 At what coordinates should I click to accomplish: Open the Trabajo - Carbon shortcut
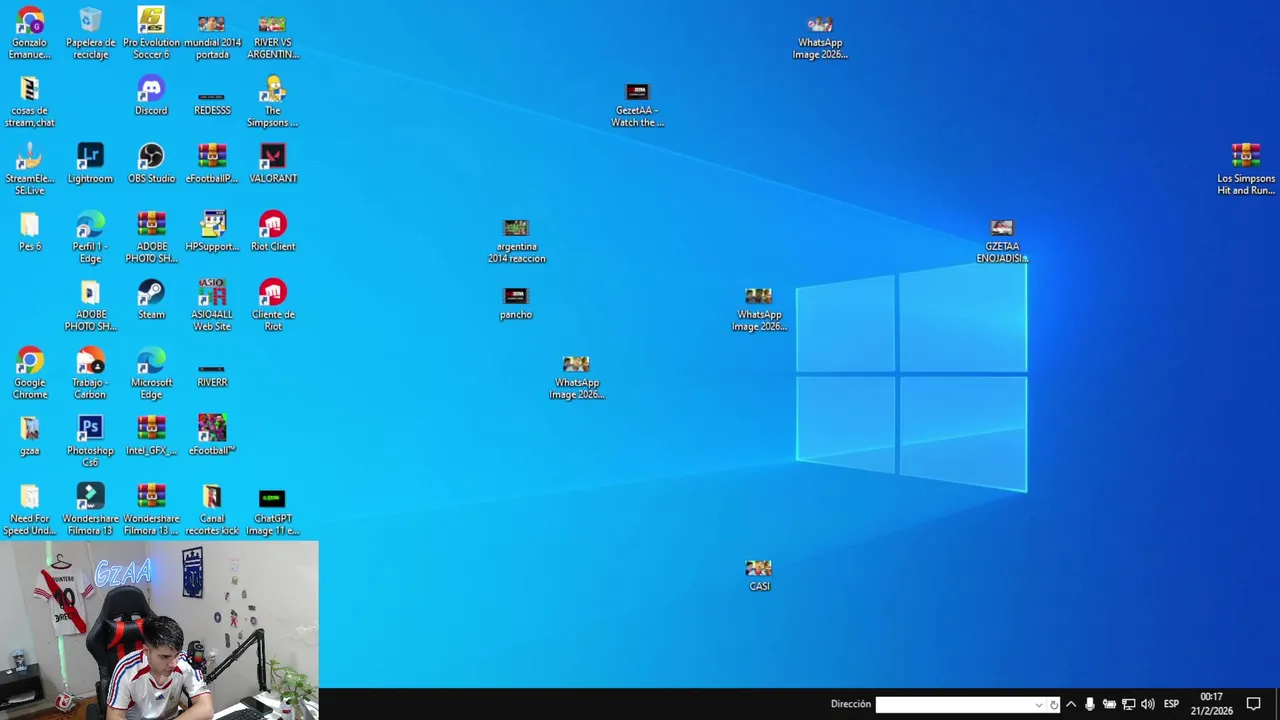coord(90,373)
